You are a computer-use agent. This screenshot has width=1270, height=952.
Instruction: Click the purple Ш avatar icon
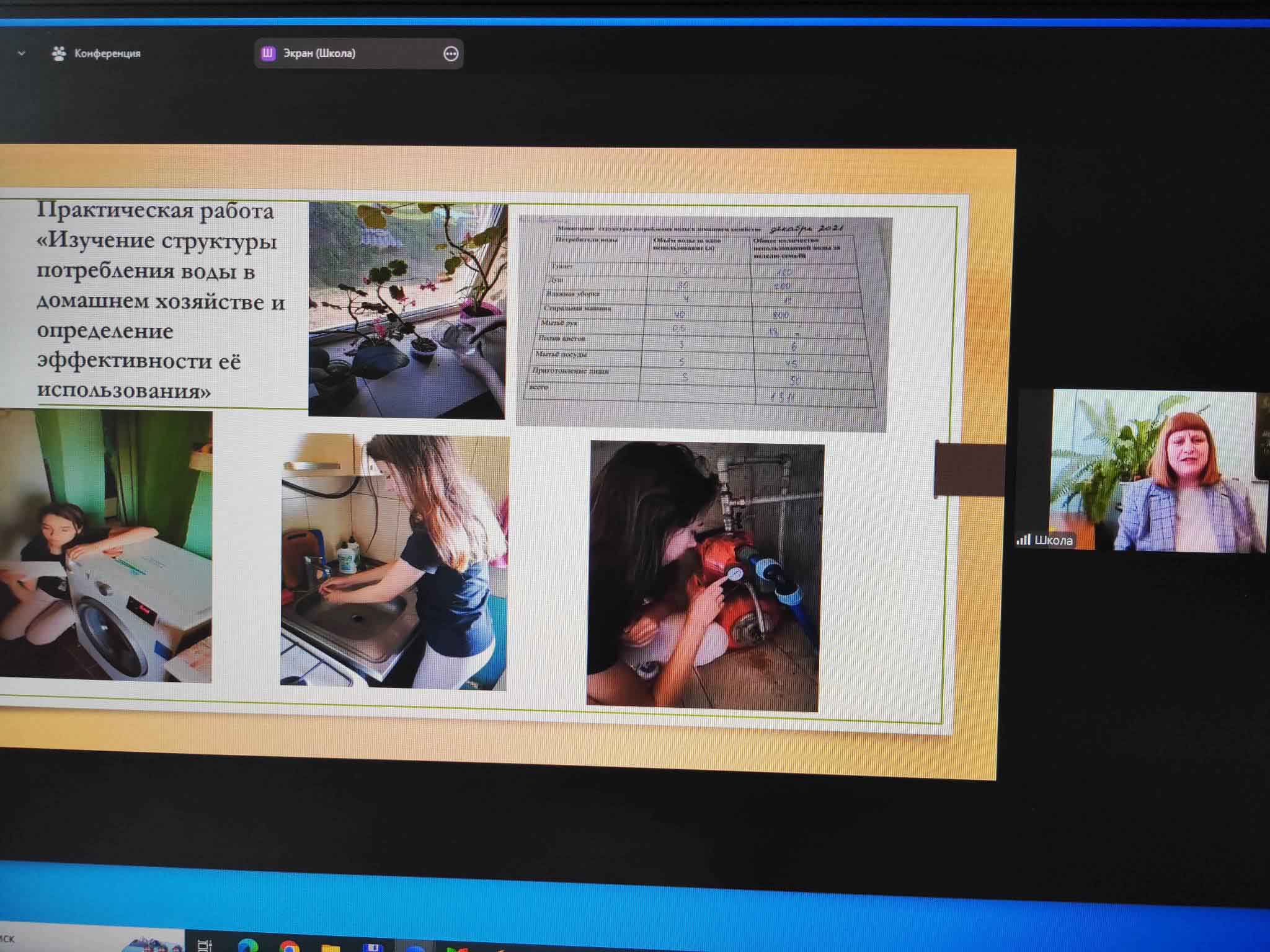(x=268, y=53)
